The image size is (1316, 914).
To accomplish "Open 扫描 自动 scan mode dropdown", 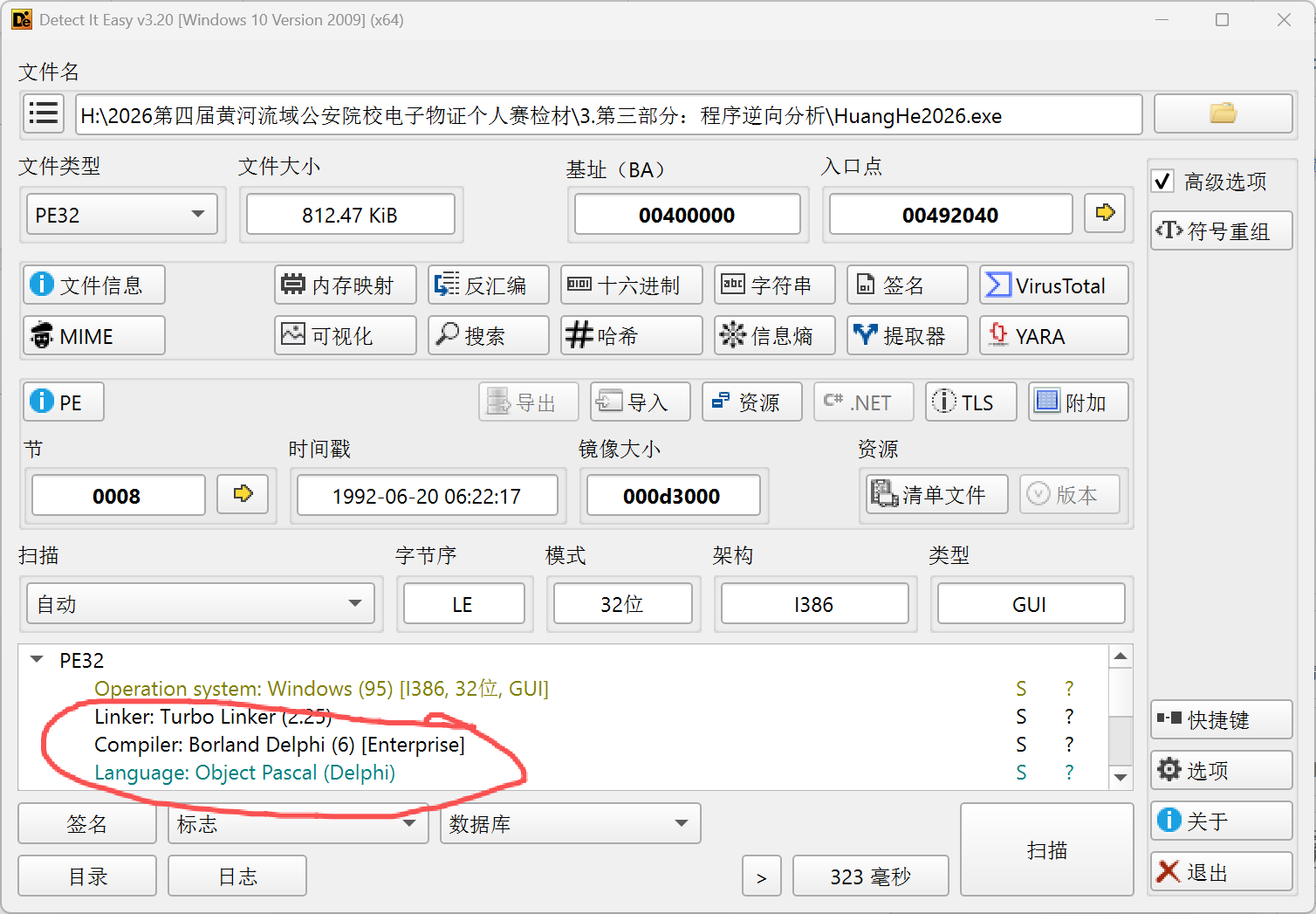I will pos(201,604).
